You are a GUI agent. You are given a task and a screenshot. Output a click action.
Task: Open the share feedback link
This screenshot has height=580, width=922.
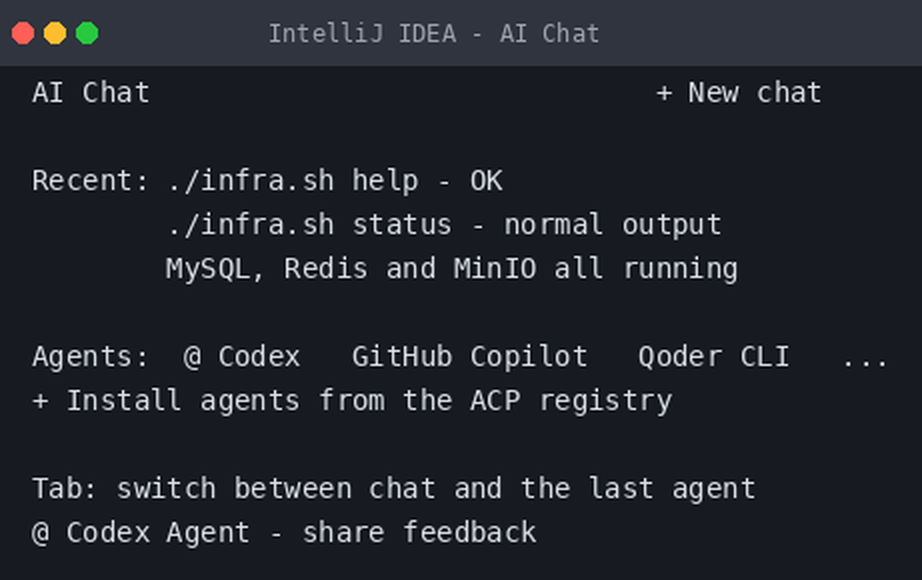coord(419,533)
